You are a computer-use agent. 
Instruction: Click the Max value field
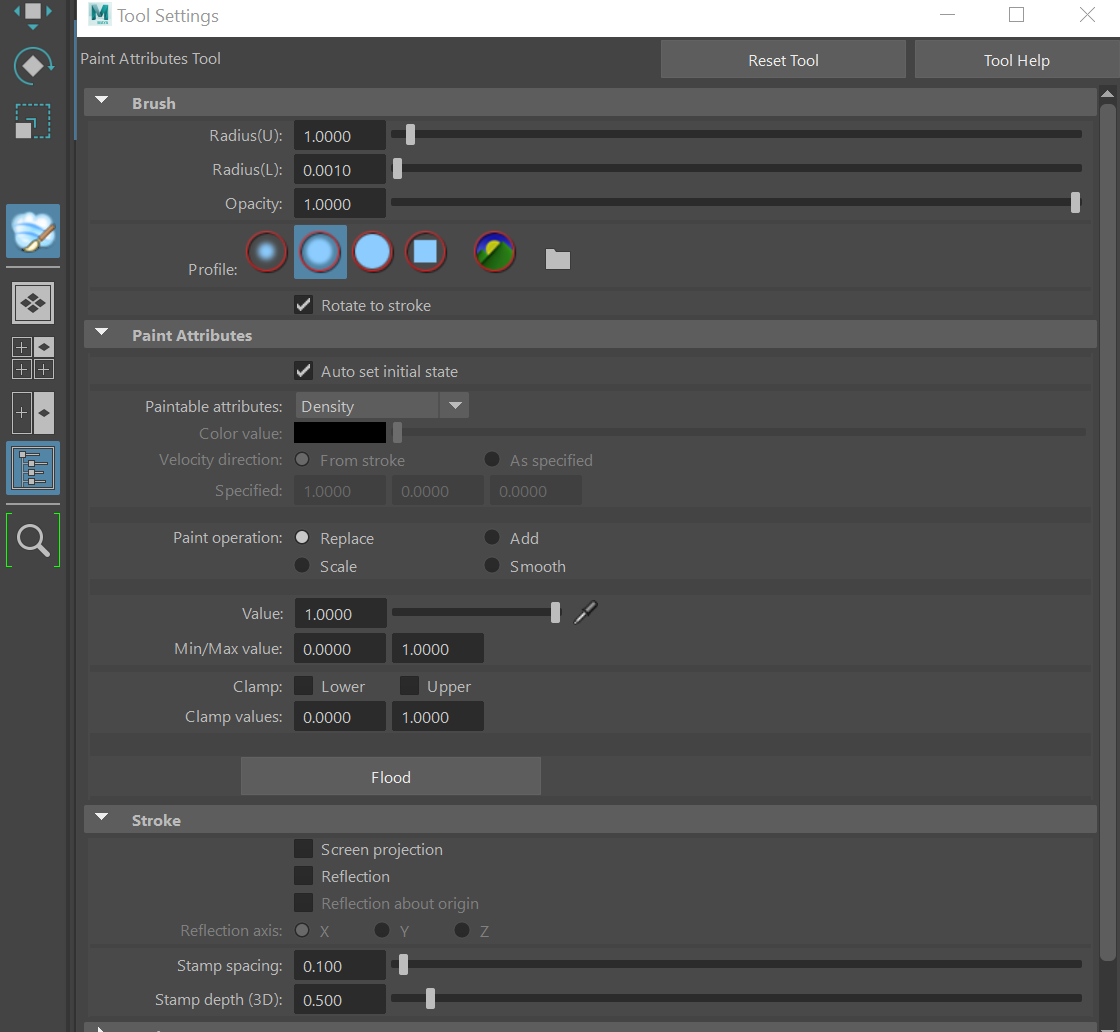438,648
